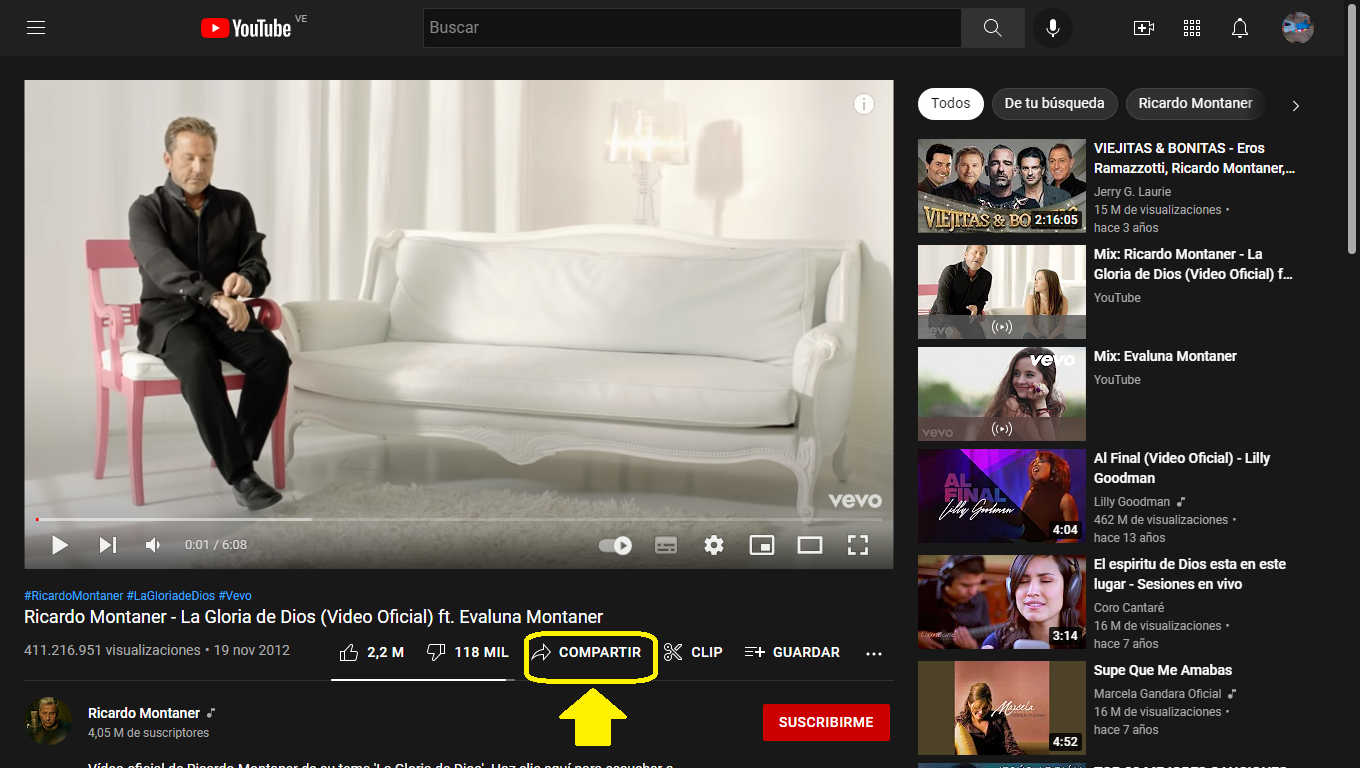This screenshot has height=768, width=1360.
Task: Switch the video to full screen
Action: (x=858, y=545)
